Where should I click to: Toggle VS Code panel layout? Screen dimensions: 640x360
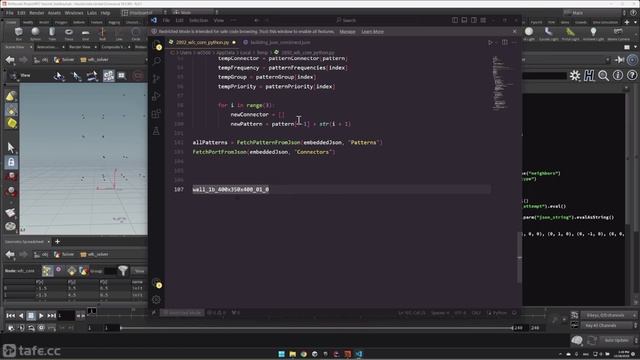(464, 20)
